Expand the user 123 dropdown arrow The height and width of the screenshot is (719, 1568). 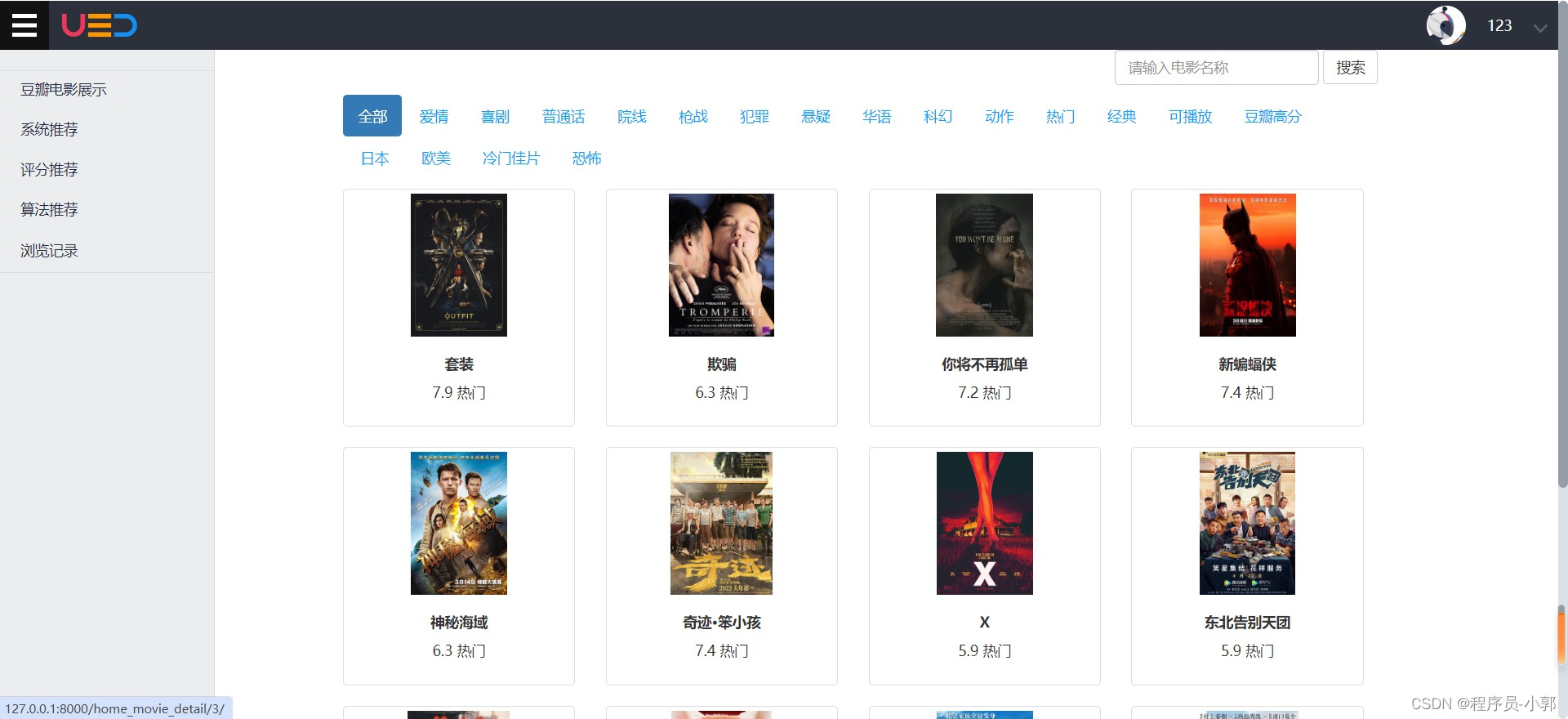pos(1540,28)
